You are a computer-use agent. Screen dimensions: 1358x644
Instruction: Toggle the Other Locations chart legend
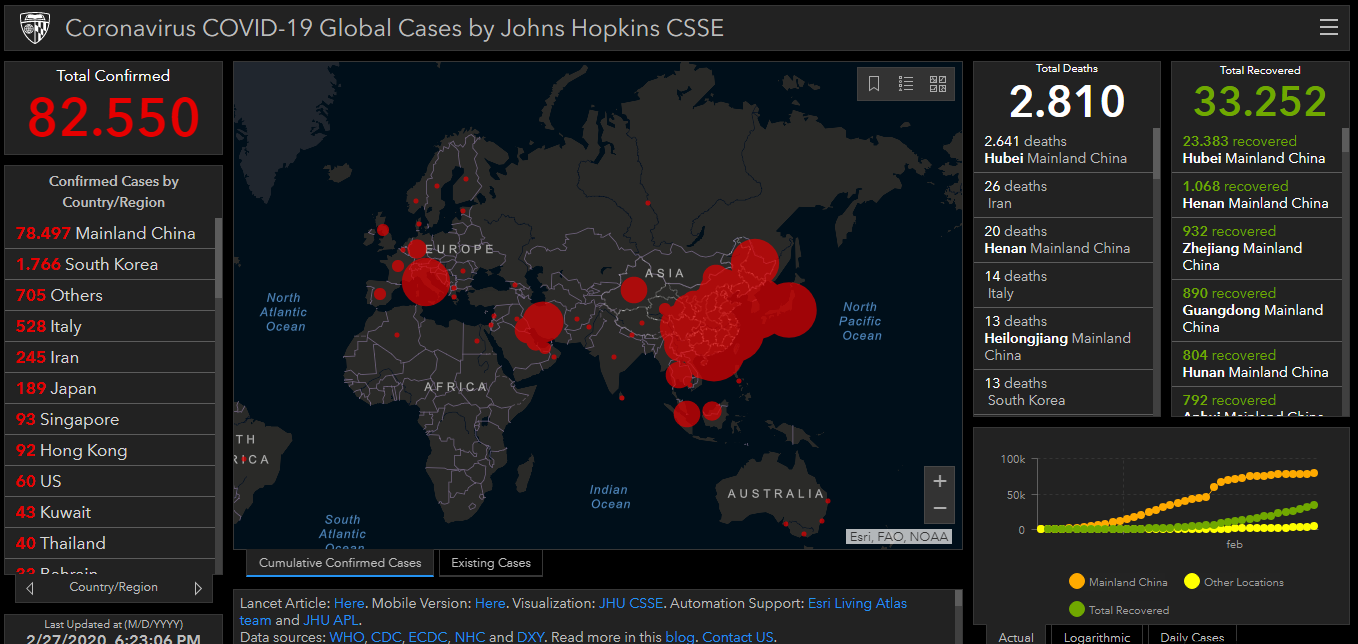pyautogui.click(x=1233, y=582)
